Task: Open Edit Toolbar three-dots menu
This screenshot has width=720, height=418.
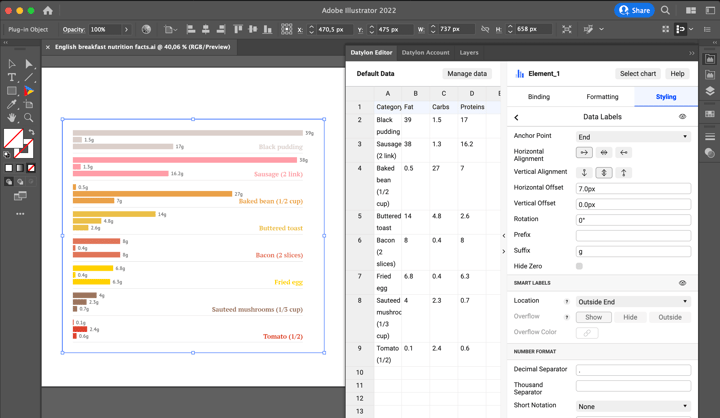Action: pos(20,214)
